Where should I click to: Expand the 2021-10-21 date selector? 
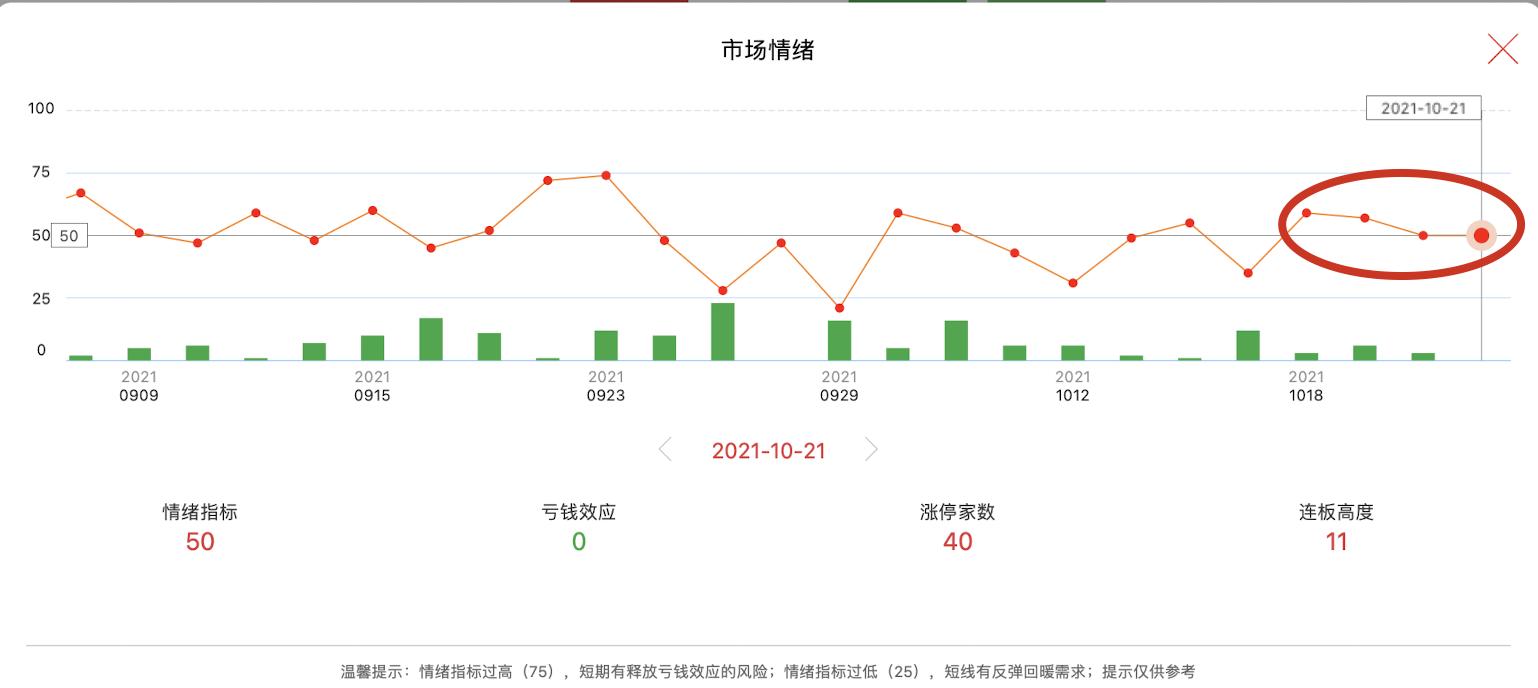click(x=767, y=451)
